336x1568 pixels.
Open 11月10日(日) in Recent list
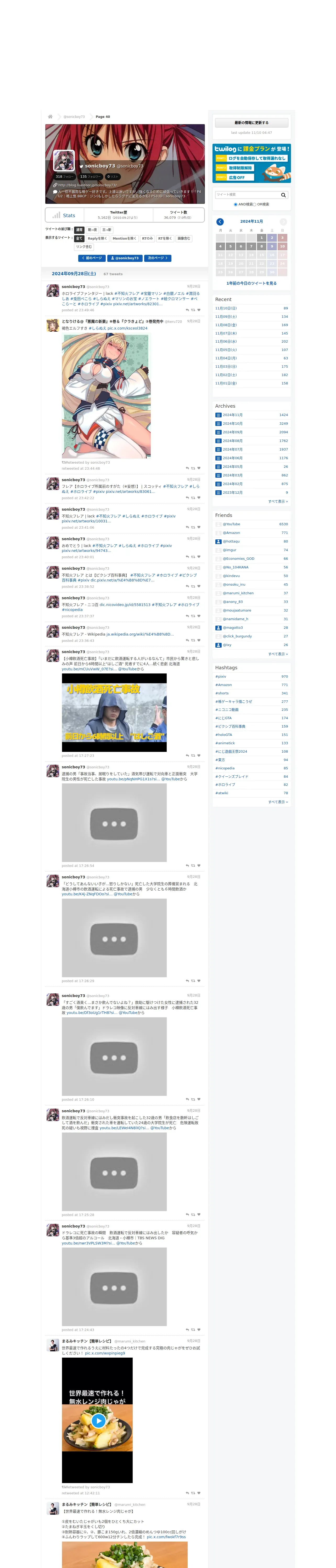(x=226, y=308)
